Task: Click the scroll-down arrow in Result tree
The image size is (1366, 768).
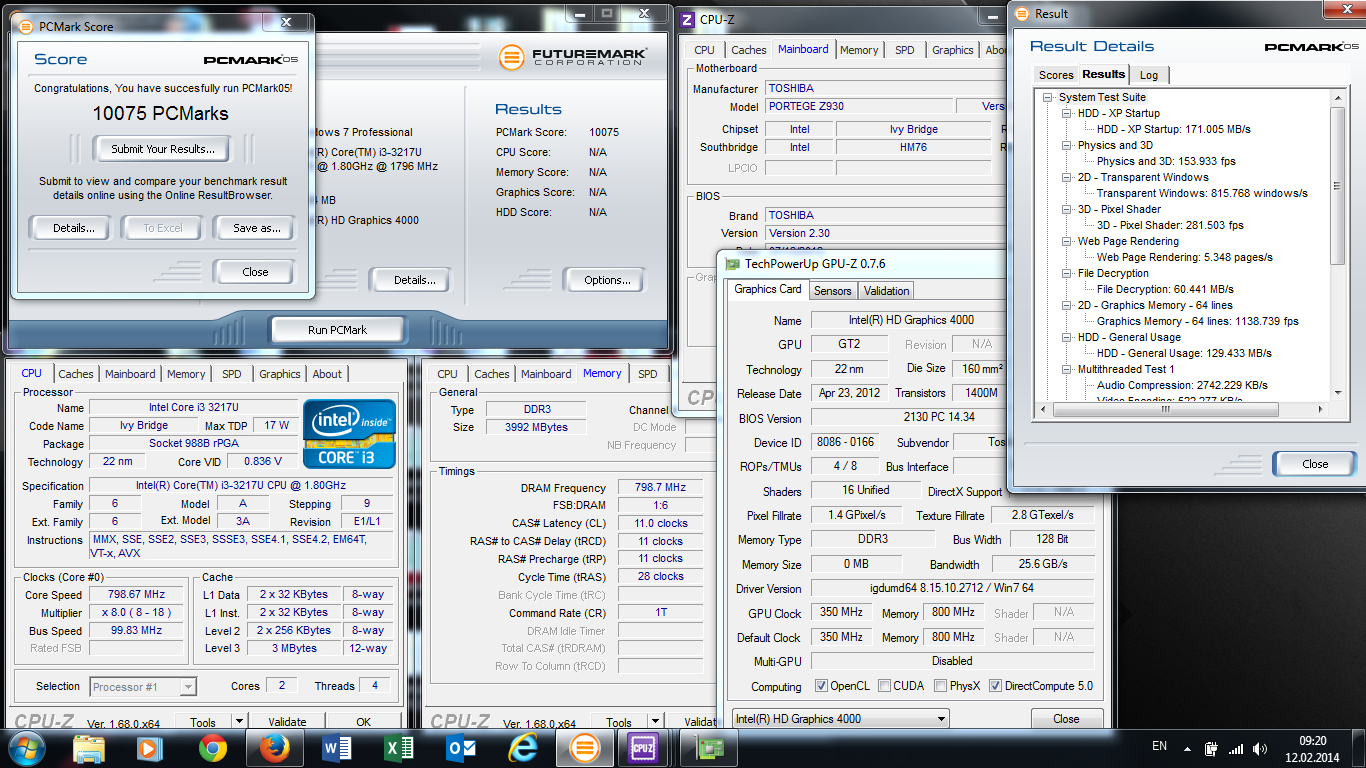Action: click(x=1338, y=394)
